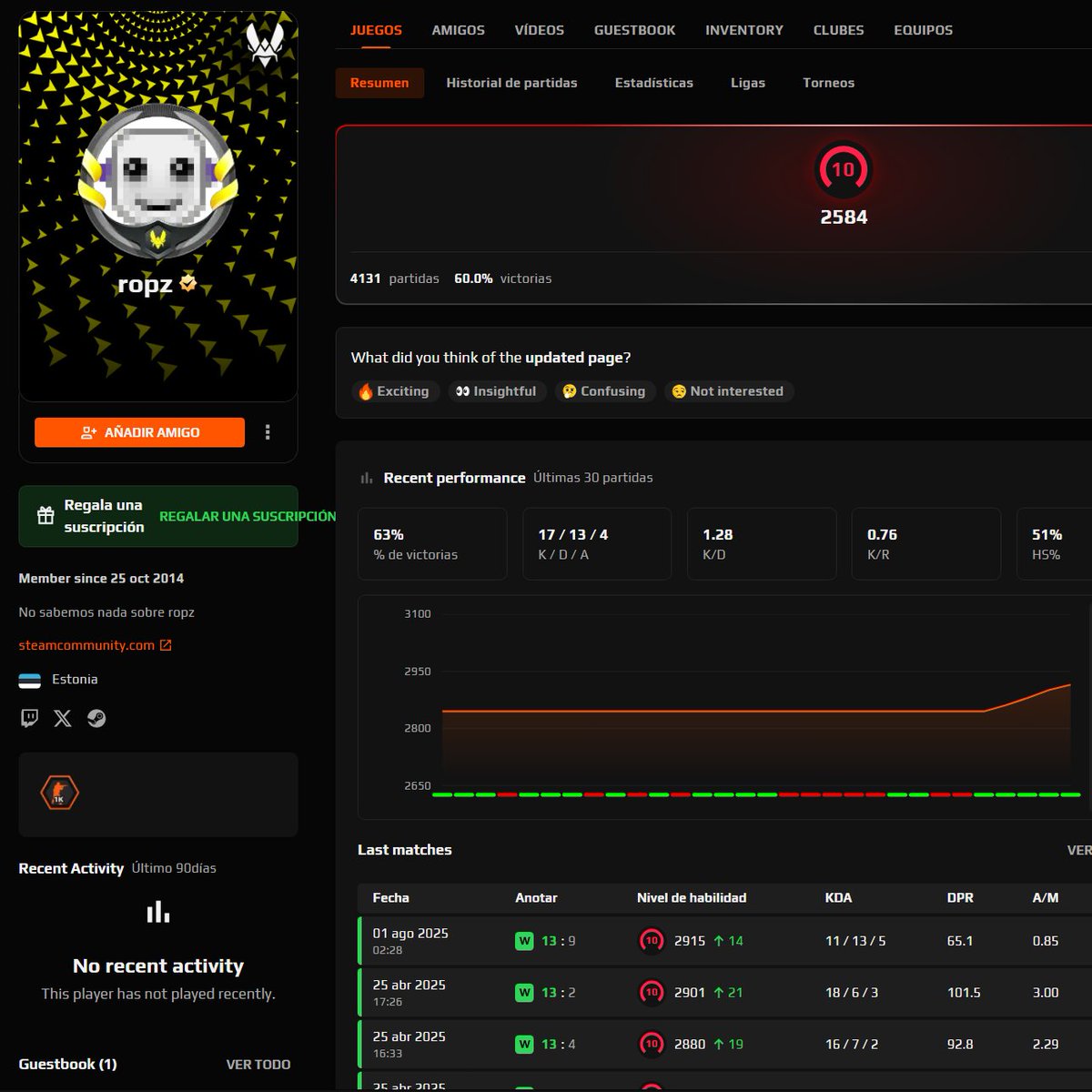Select the Resumen sub-tab

(379, 83)
